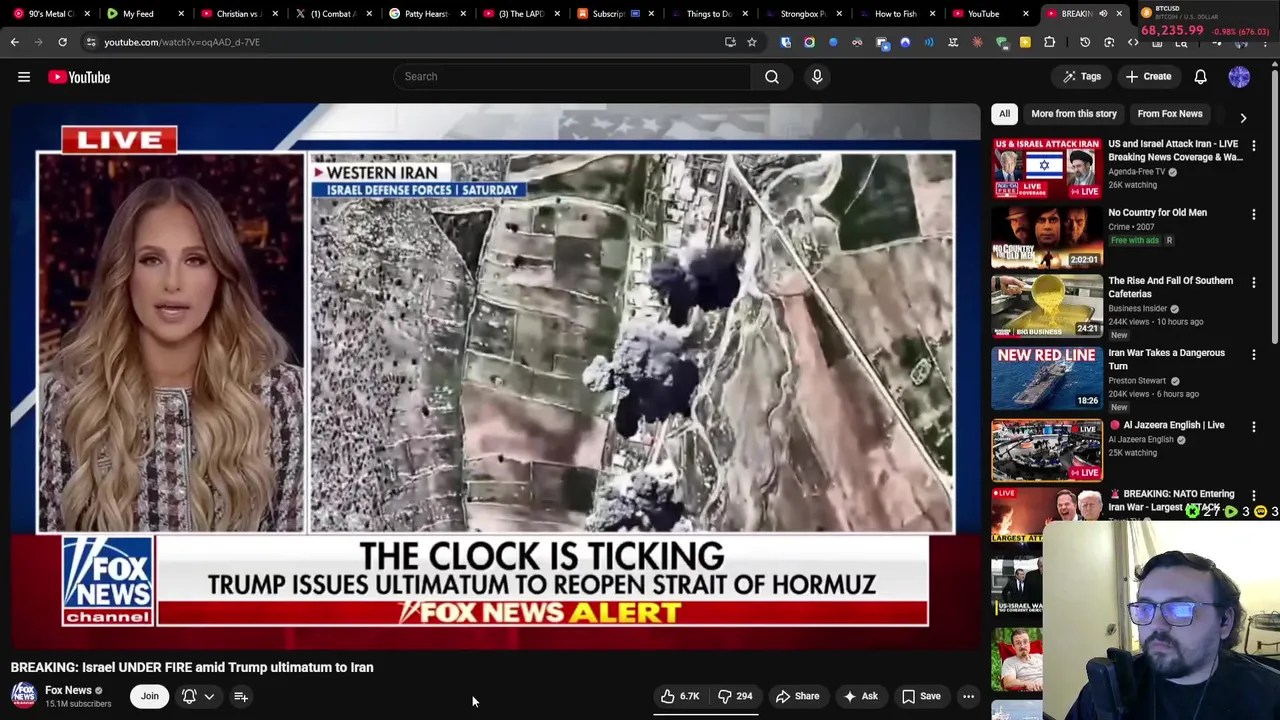This screenshot has height=720, width=1280.
Task: Open the YouTube guide hamburger menu
Action: (x=24, y=77)
